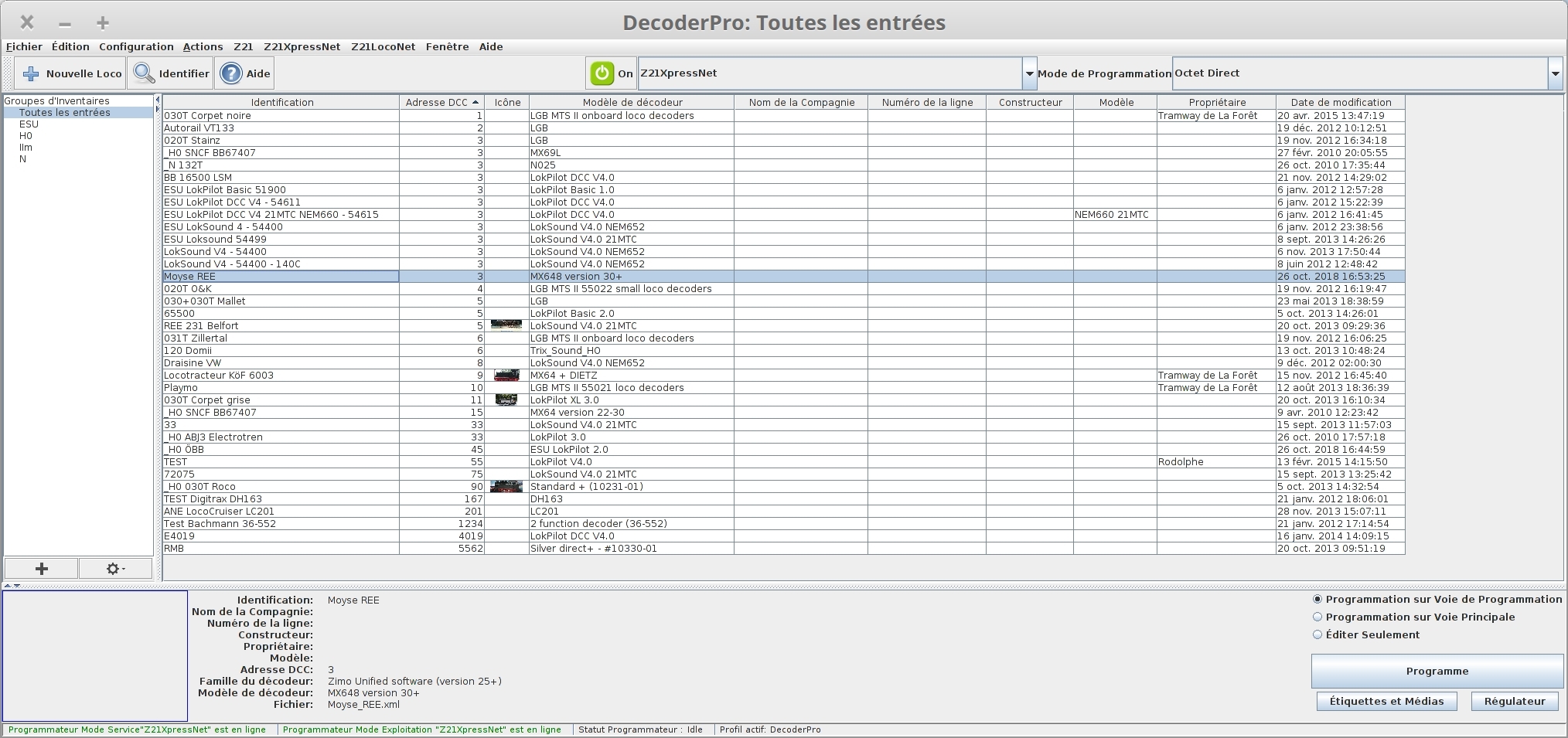
Task: Open the Édition menu
Action: click(x=70, y=46)
